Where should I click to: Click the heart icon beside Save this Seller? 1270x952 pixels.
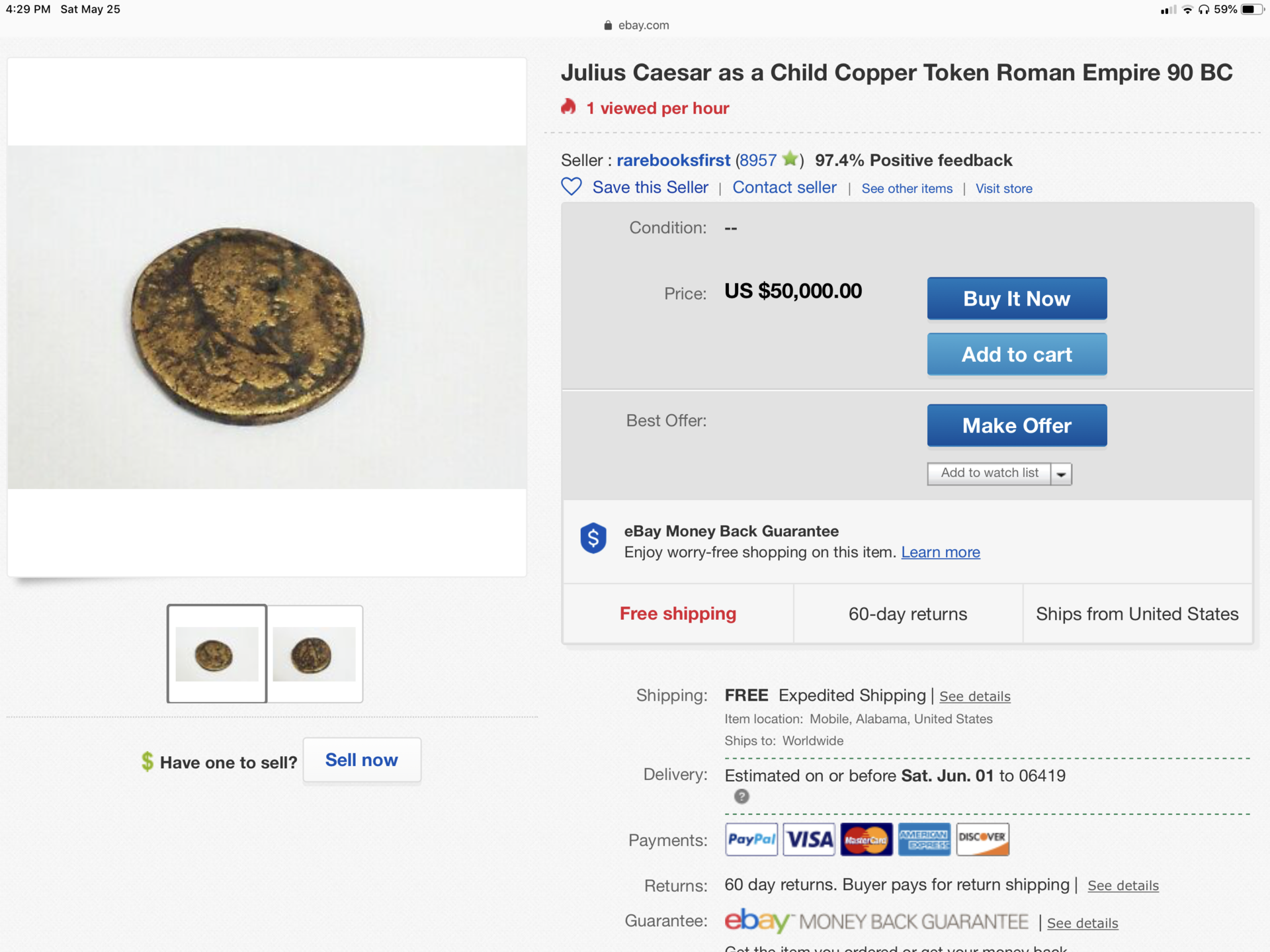click(571, 187)
